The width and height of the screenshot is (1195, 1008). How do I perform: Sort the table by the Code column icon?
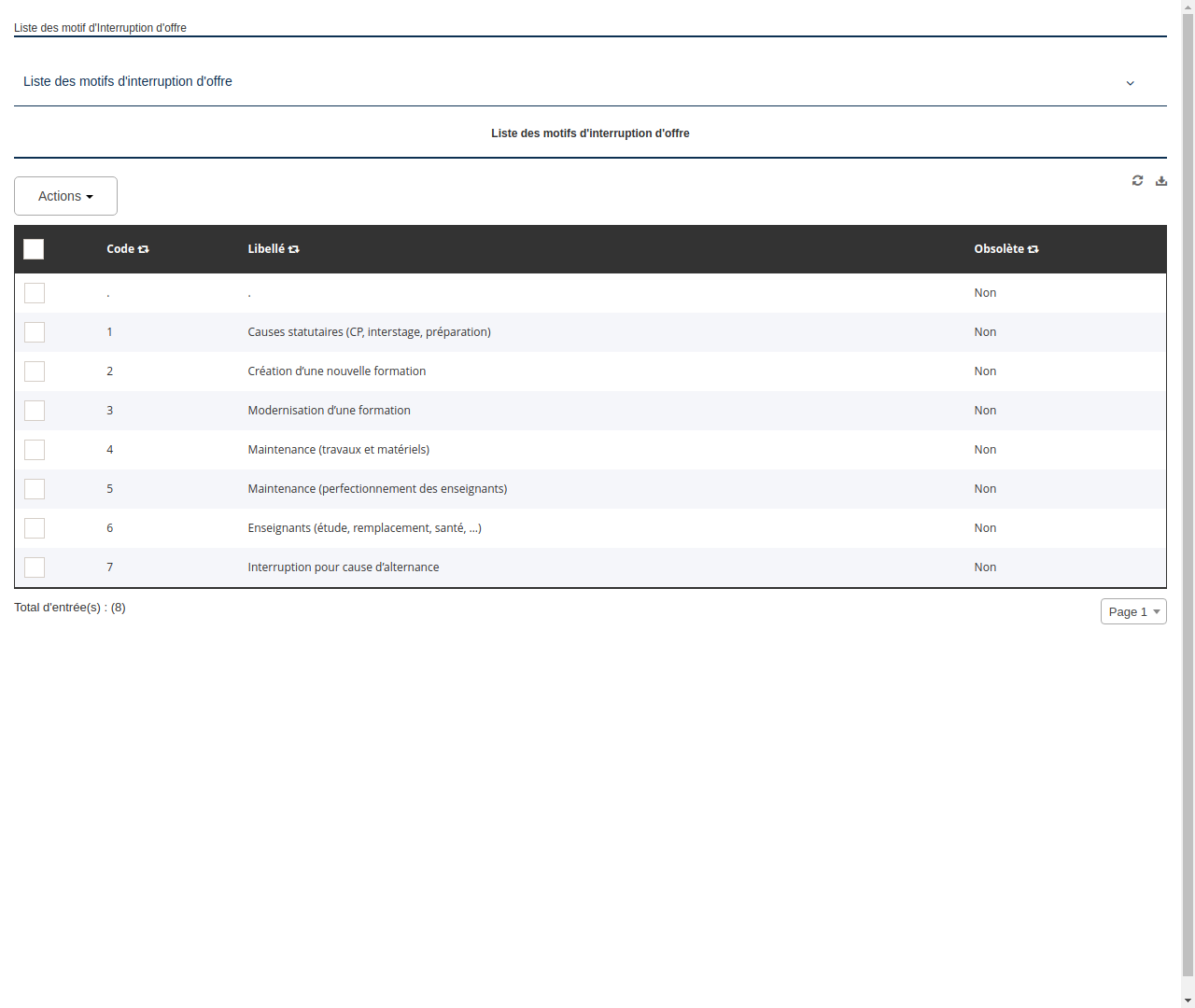143,248
